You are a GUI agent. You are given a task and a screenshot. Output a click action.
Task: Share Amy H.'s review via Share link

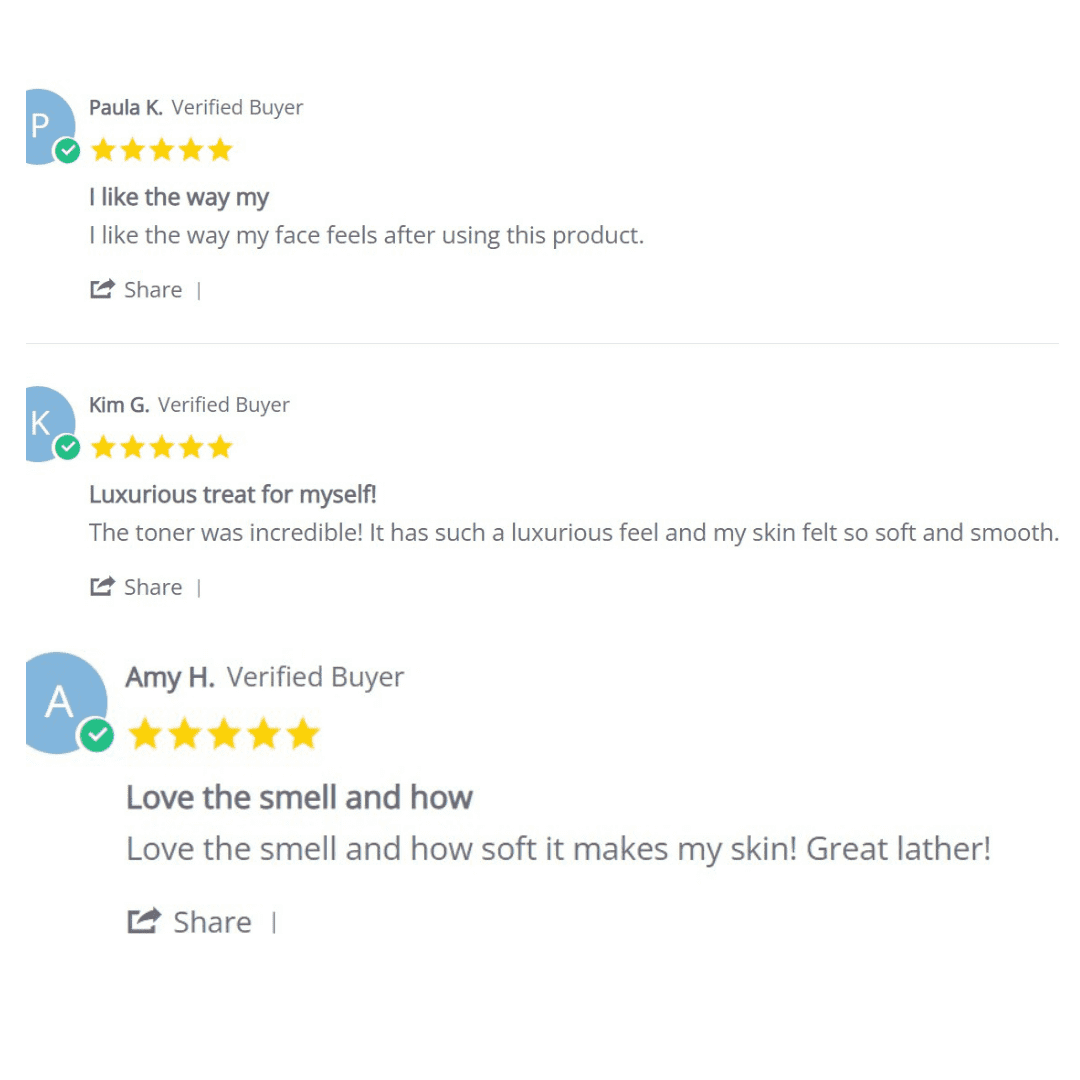212,922
